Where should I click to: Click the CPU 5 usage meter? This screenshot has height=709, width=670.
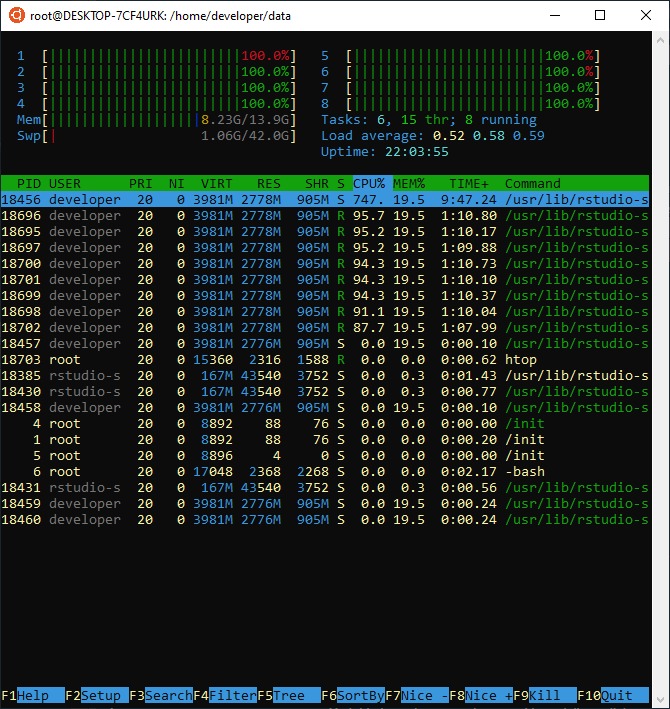tap(461, 56)
